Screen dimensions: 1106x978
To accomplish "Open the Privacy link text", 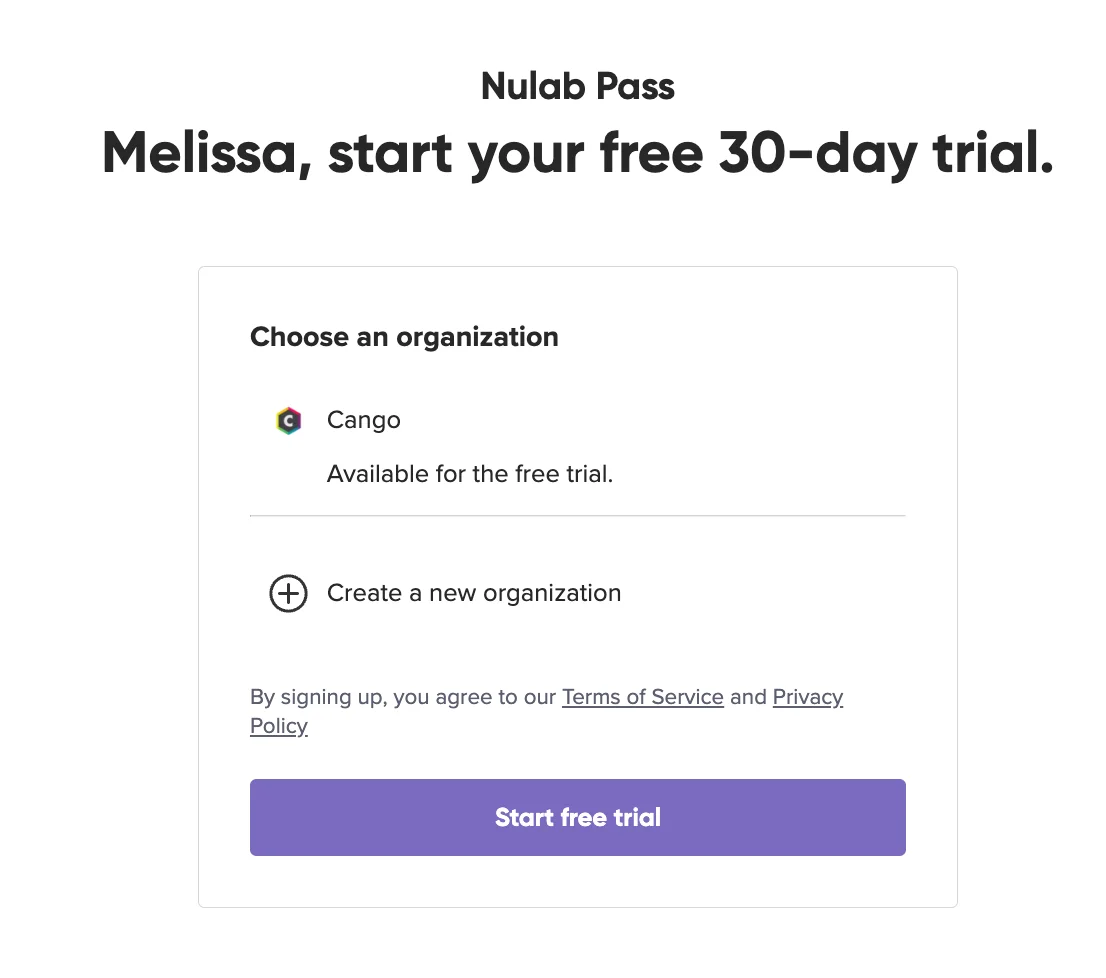I will pyautogui.click(x=808, y=697).
